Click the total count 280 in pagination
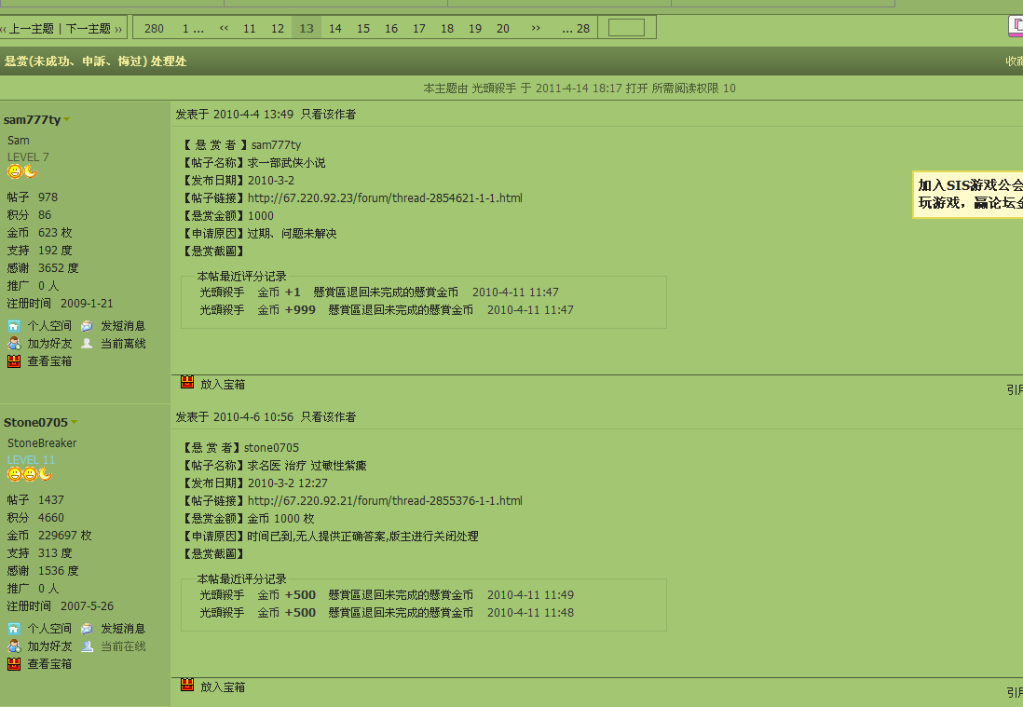This screenshot has height=707, width=1023. pyautogui.click(x=154, y=28)
